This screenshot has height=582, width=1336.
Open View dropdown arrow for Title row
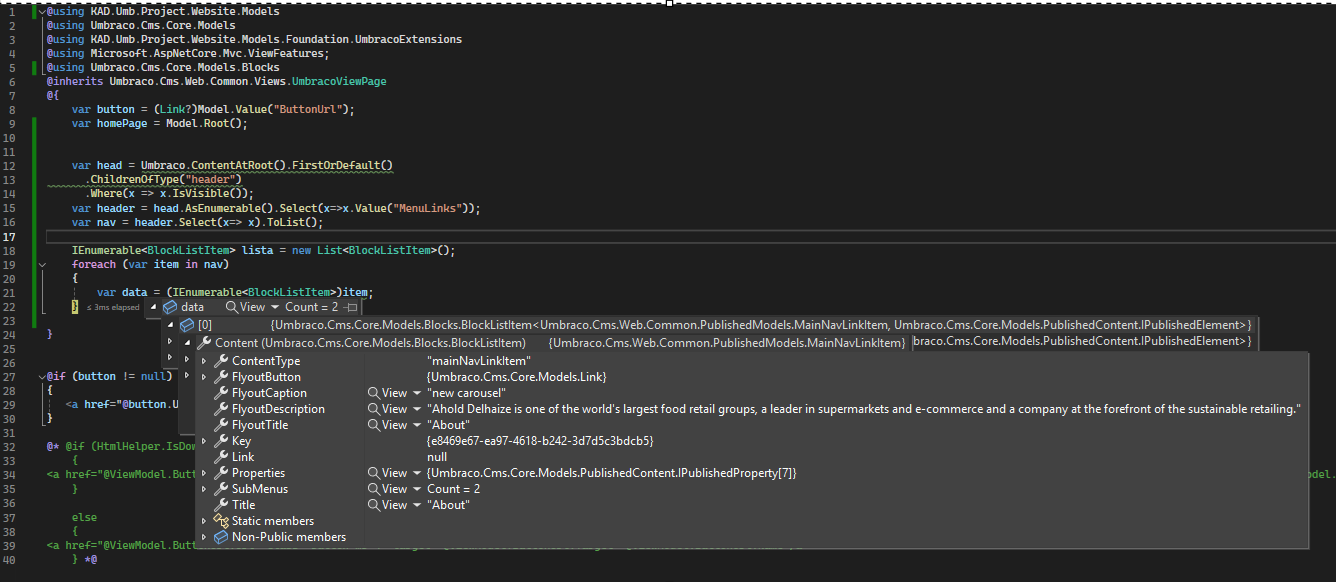click(416, 505)
